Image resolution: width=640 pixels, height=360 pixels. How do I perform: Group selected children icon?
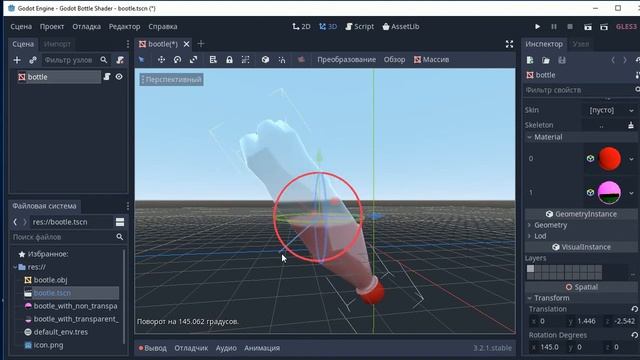click(245, 60)
